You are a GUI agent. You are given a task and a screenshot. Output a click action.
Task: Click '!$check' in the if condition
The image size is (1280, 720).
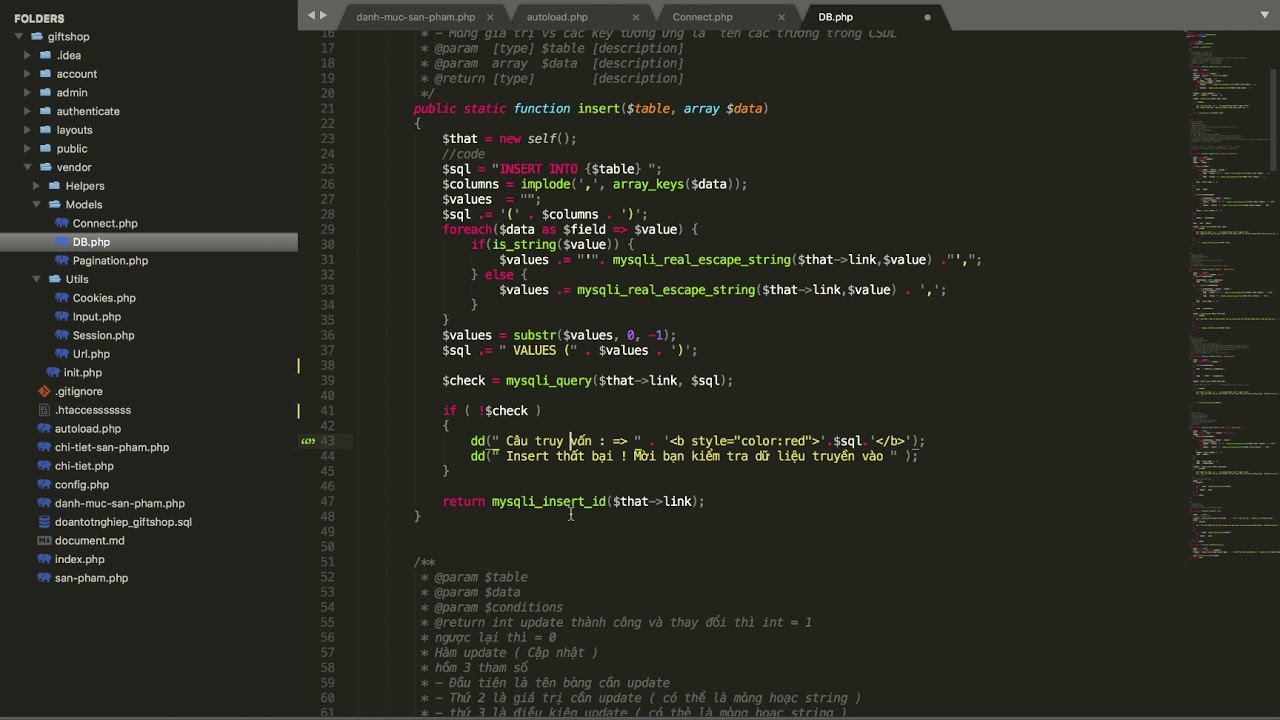(503, 411)
